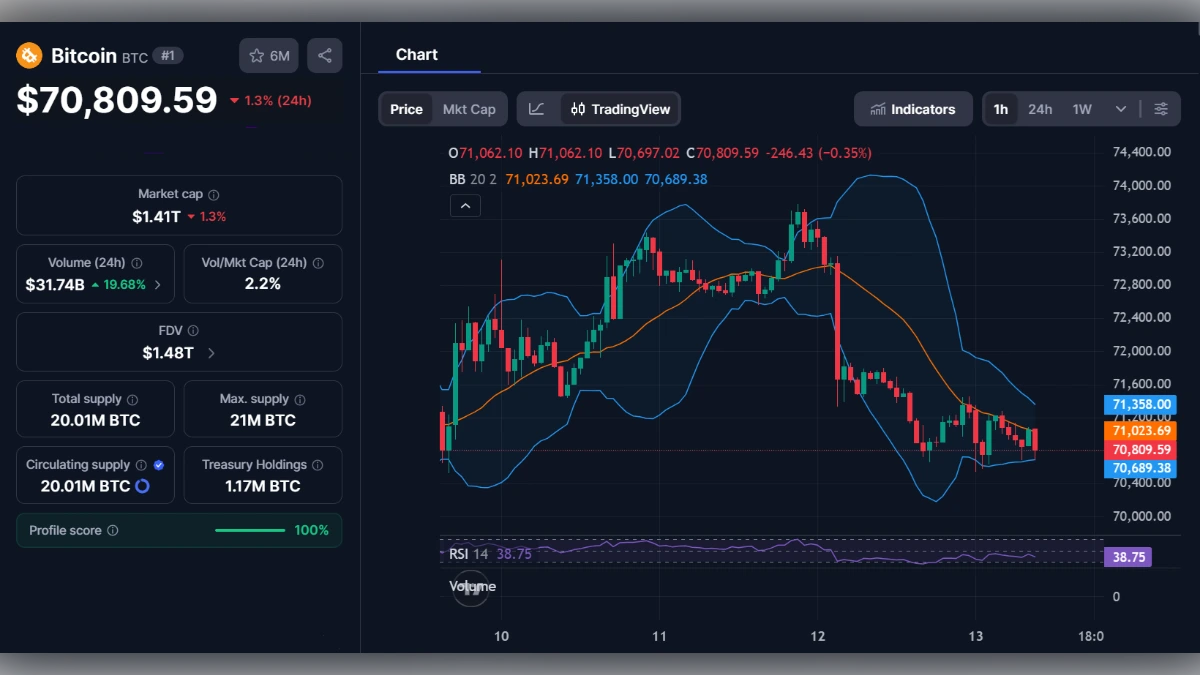Click the verified badge on Circulating supply
1200x675 pixels.
point(157,464)
